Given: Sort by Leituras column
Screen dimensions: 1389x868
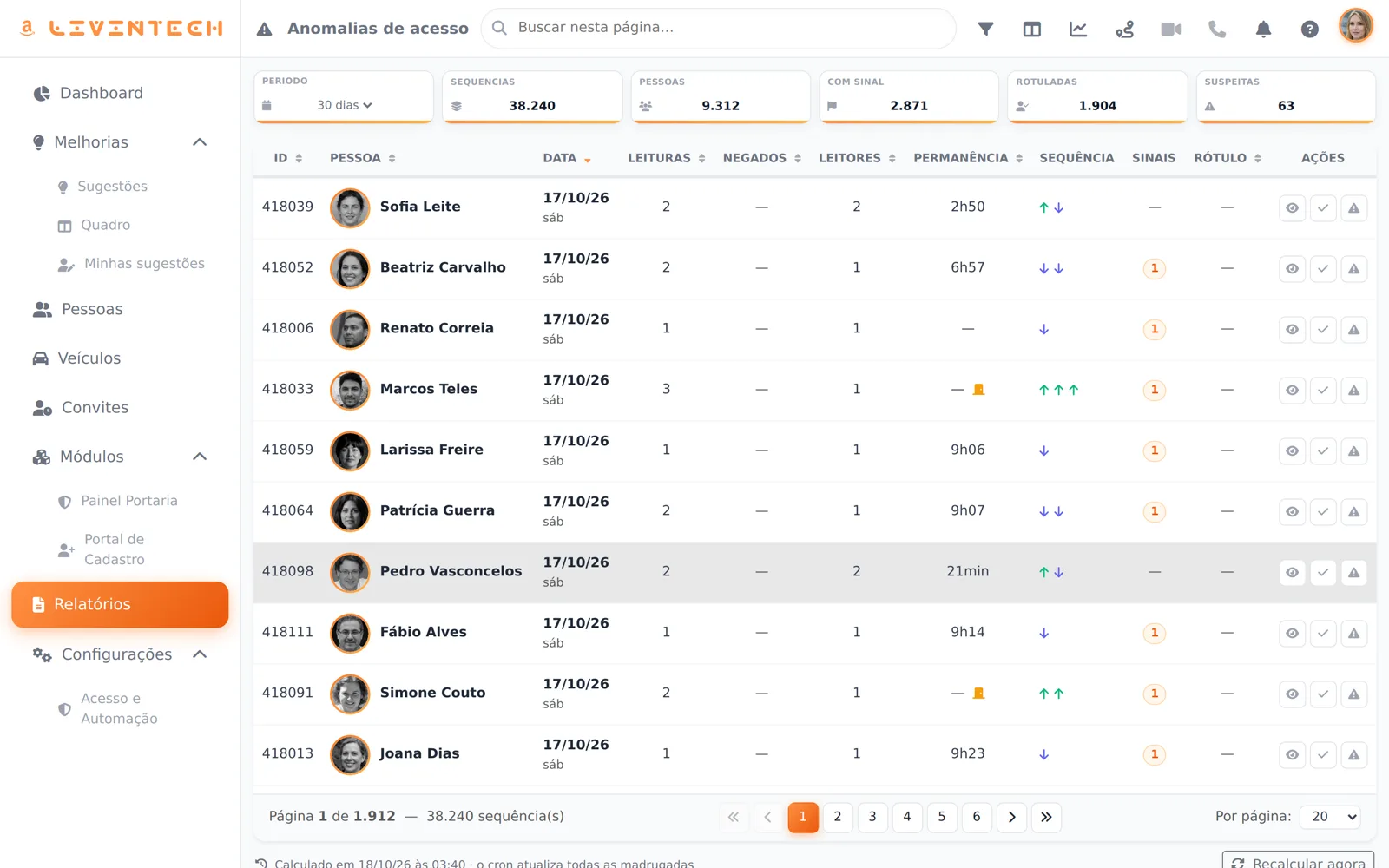Looking at the screenshot, I should click(x=667, y=158).
